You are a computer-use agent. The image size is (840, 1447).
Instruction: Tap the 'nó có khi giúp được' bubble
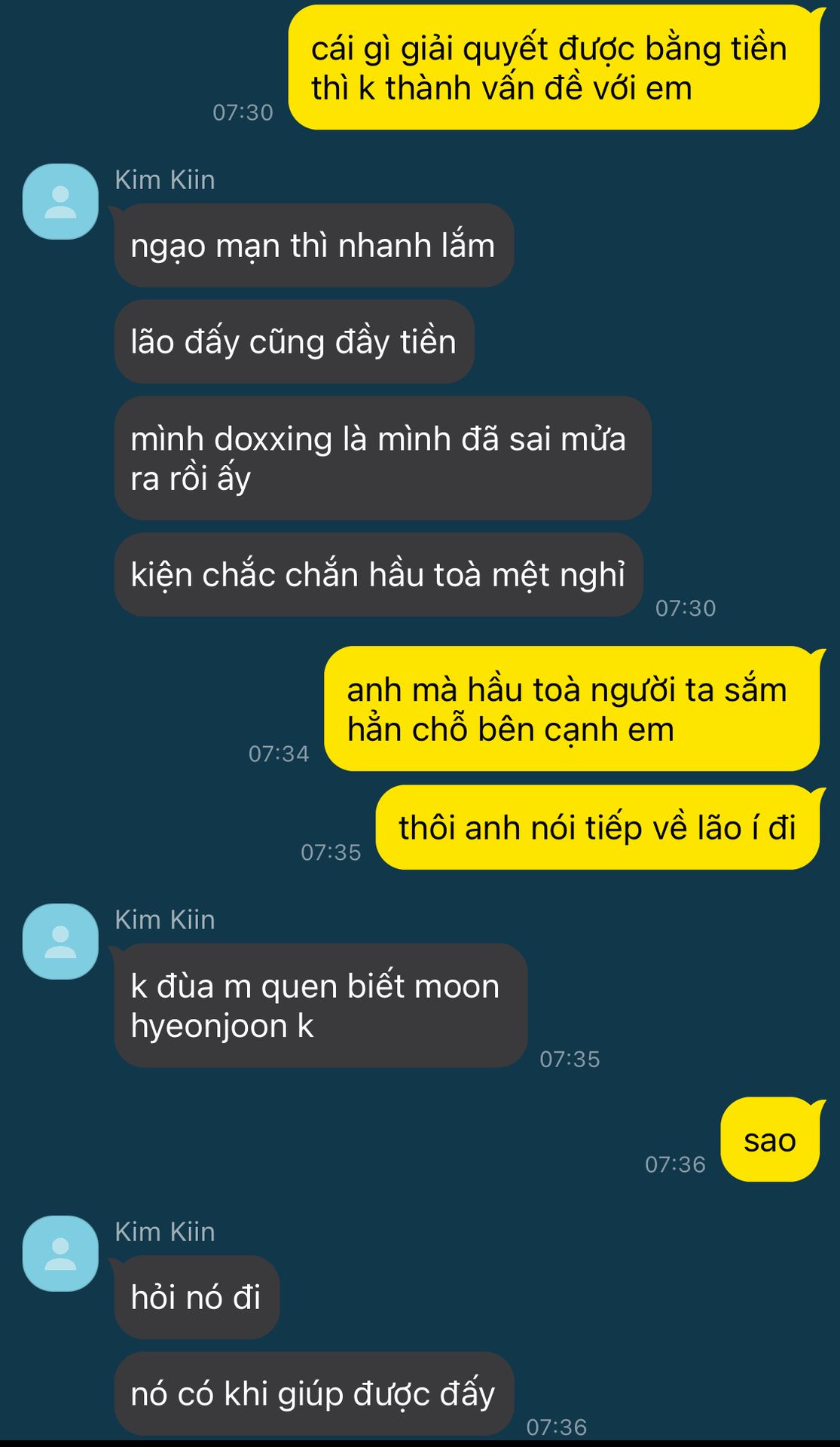[314, 1394]
